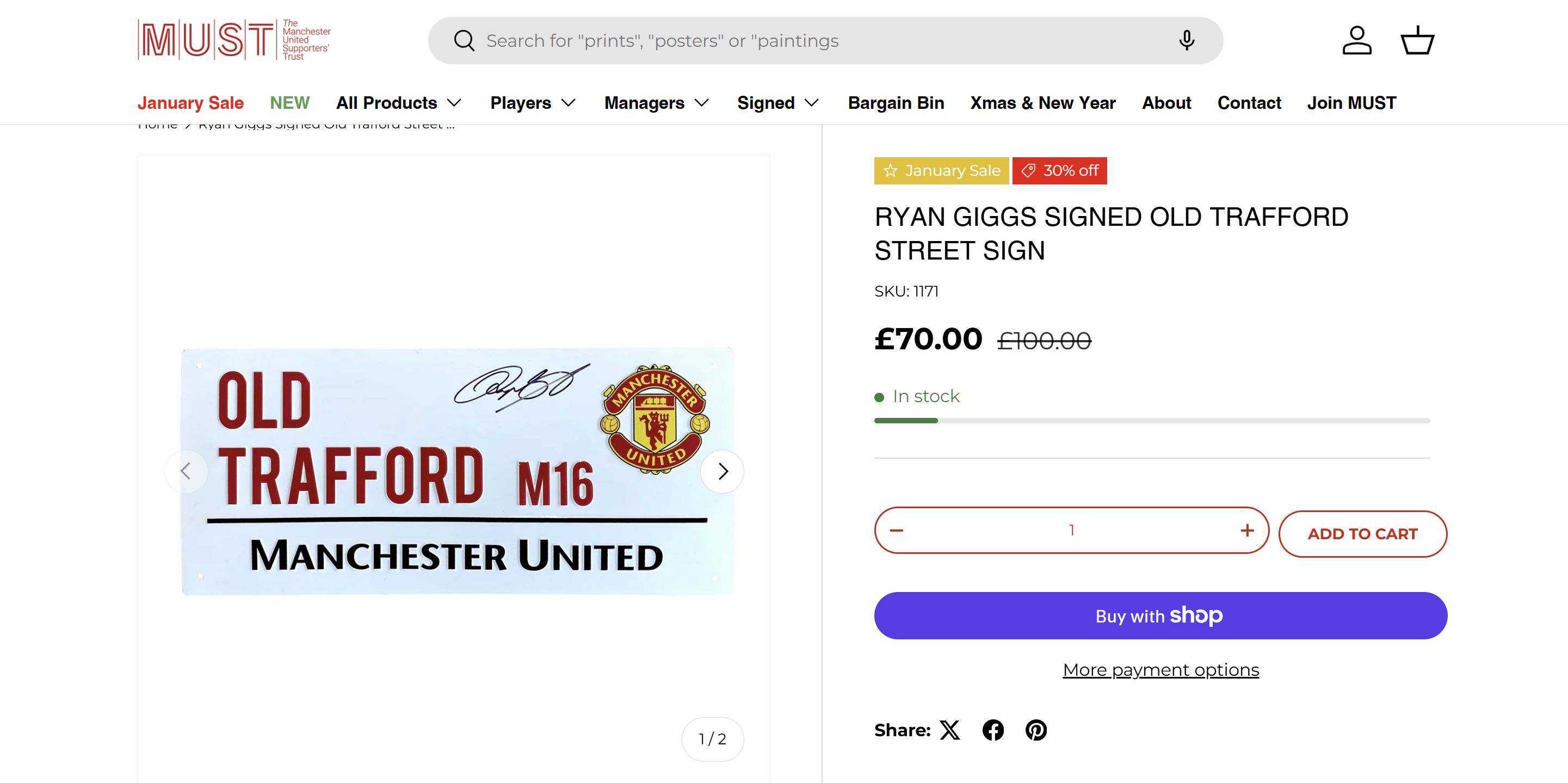Viewport: 1568px width, 783px height.
Task: Share product on X (Twitter)
Action: [949, 730]
